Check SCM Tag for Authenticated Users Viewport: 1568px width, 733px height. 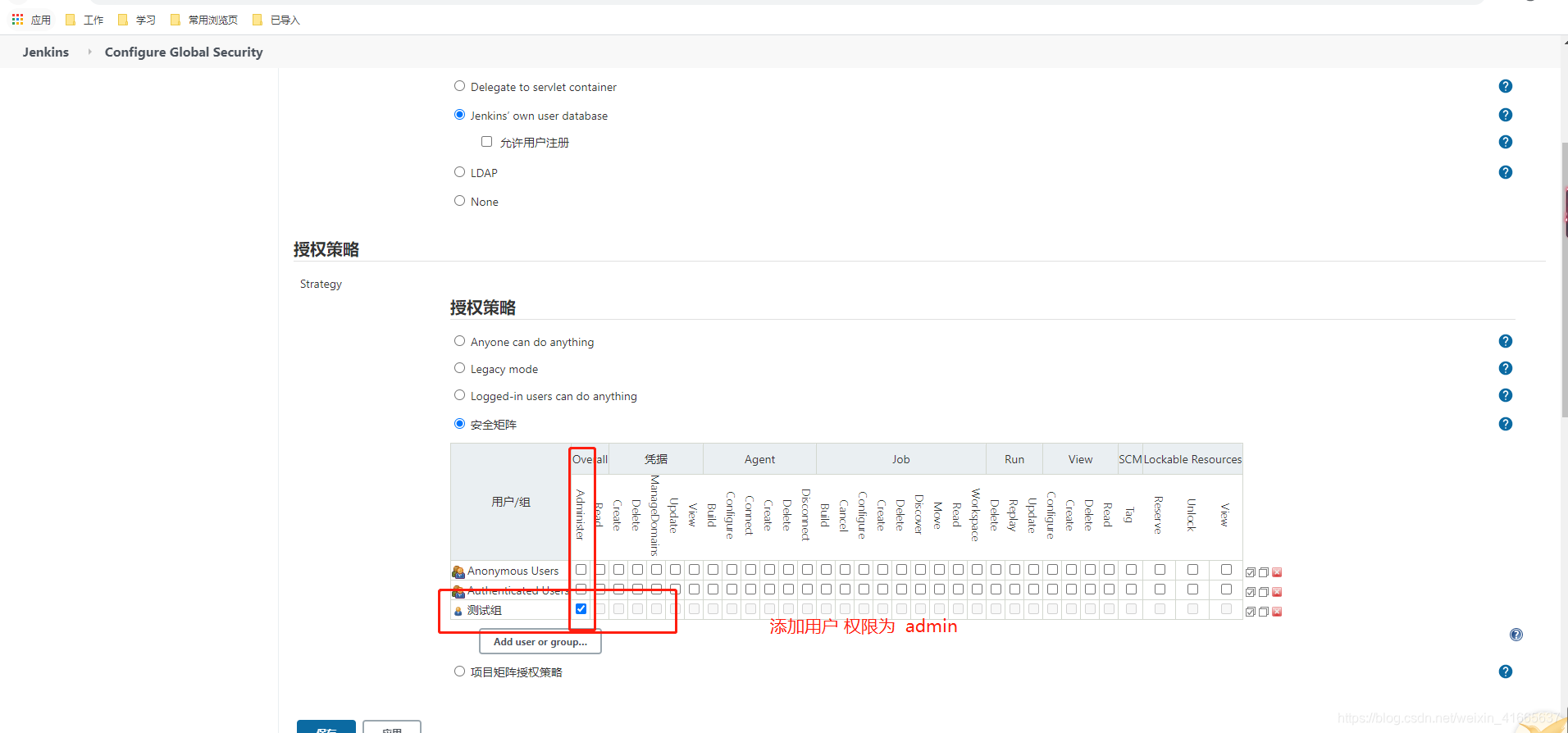(x=1131, y=590)
